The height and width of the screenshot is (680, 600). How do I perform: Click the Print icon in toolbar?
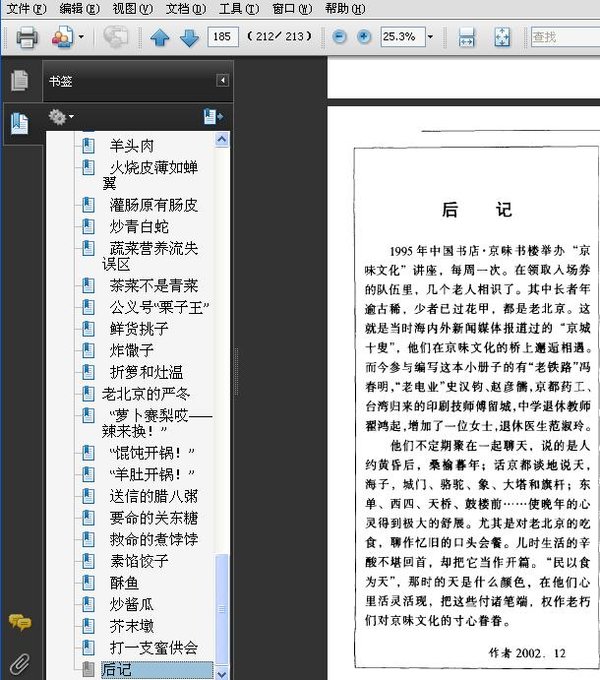point(27,37)
